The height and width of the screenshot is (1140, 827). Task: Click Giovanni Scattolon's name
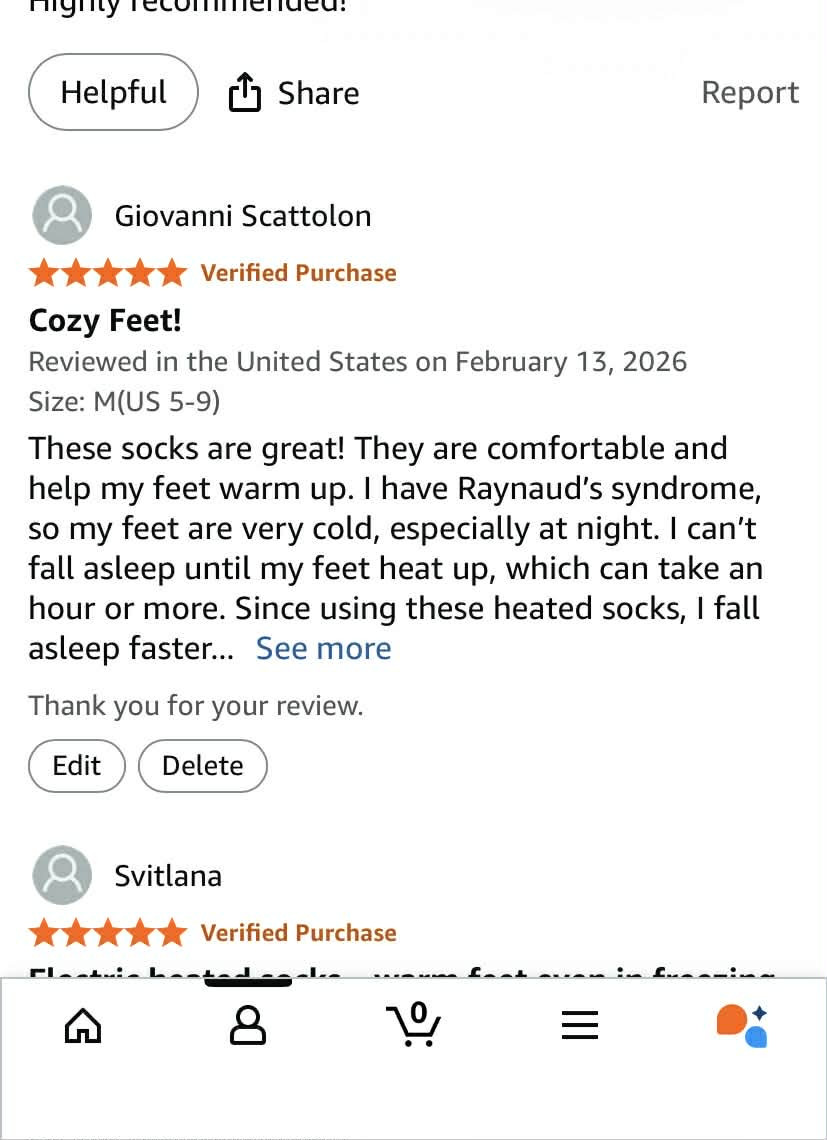(242, 216)
